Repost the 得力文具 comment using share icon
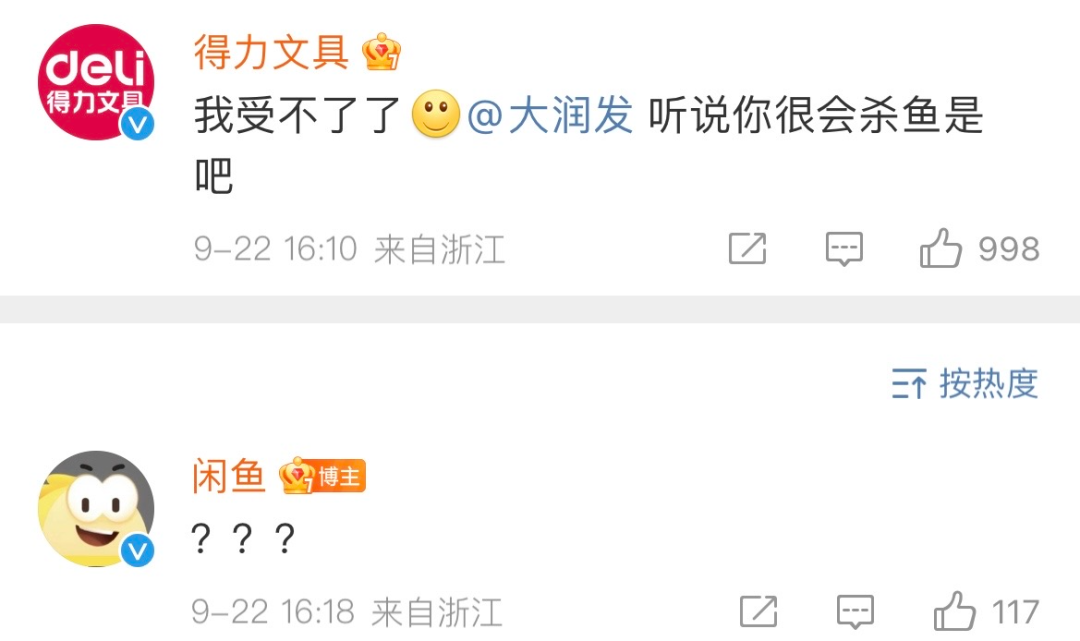This screenshot has height=641, width=1080. coord(747,249)
